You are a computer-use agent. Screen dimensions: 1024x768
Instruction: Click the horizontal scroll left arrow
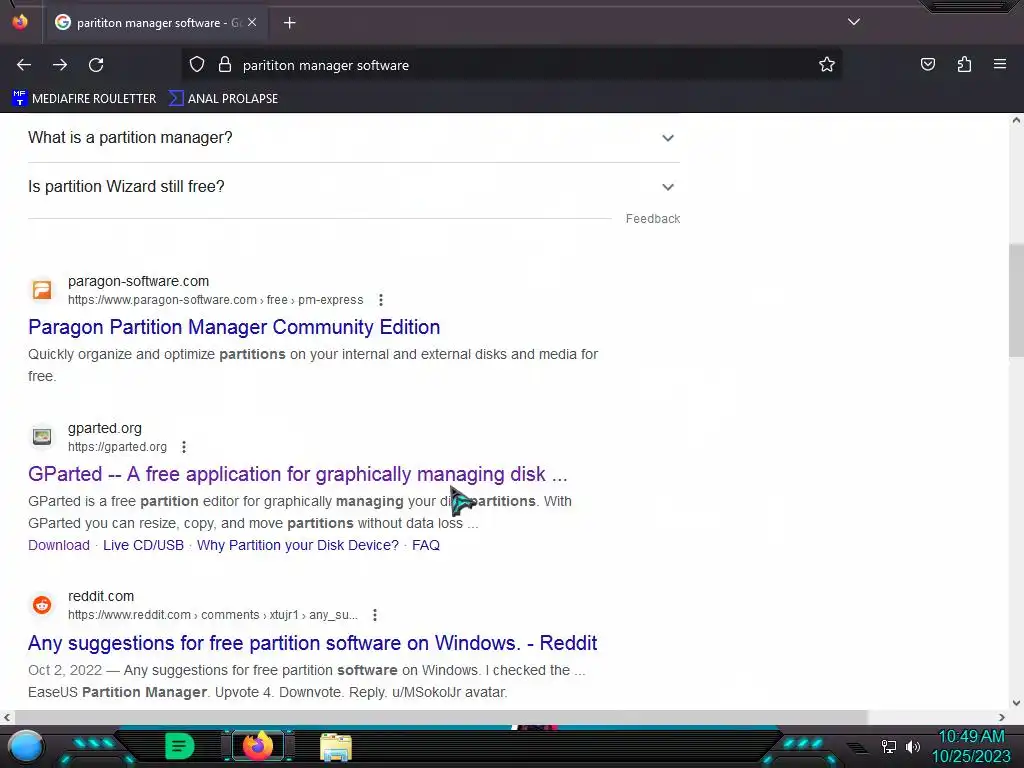(x=7, y=718)
